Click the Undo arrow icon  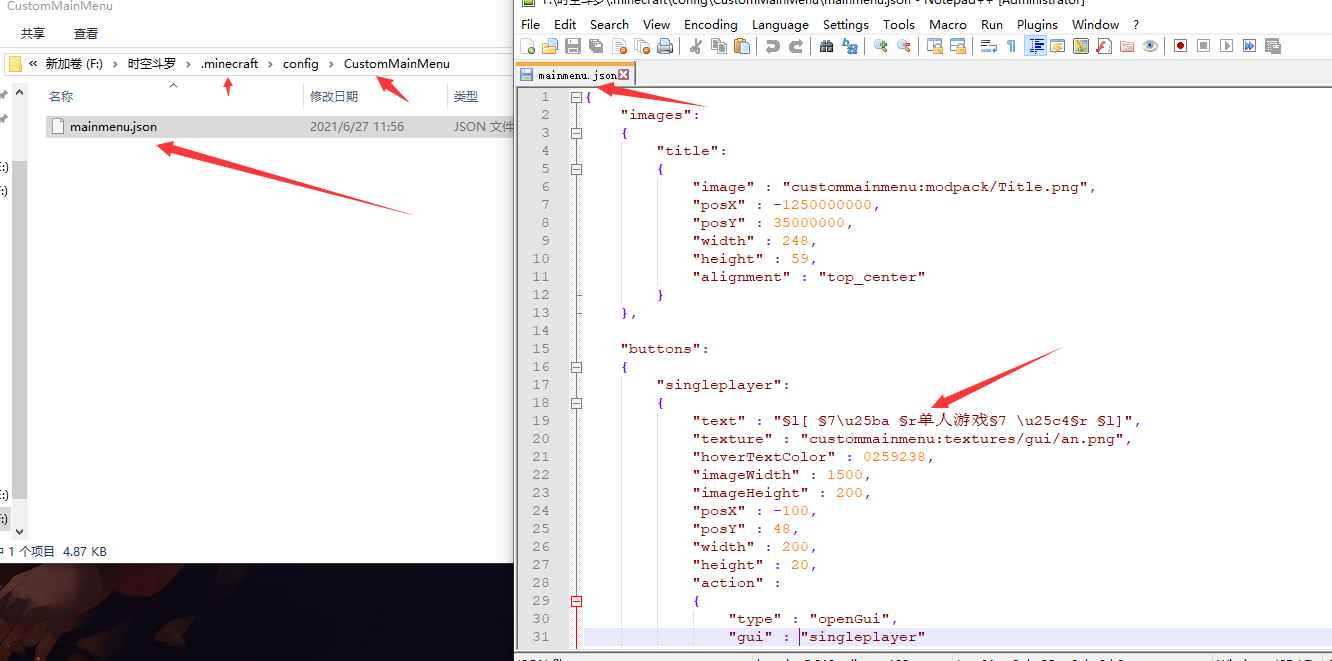pos(772,46)
